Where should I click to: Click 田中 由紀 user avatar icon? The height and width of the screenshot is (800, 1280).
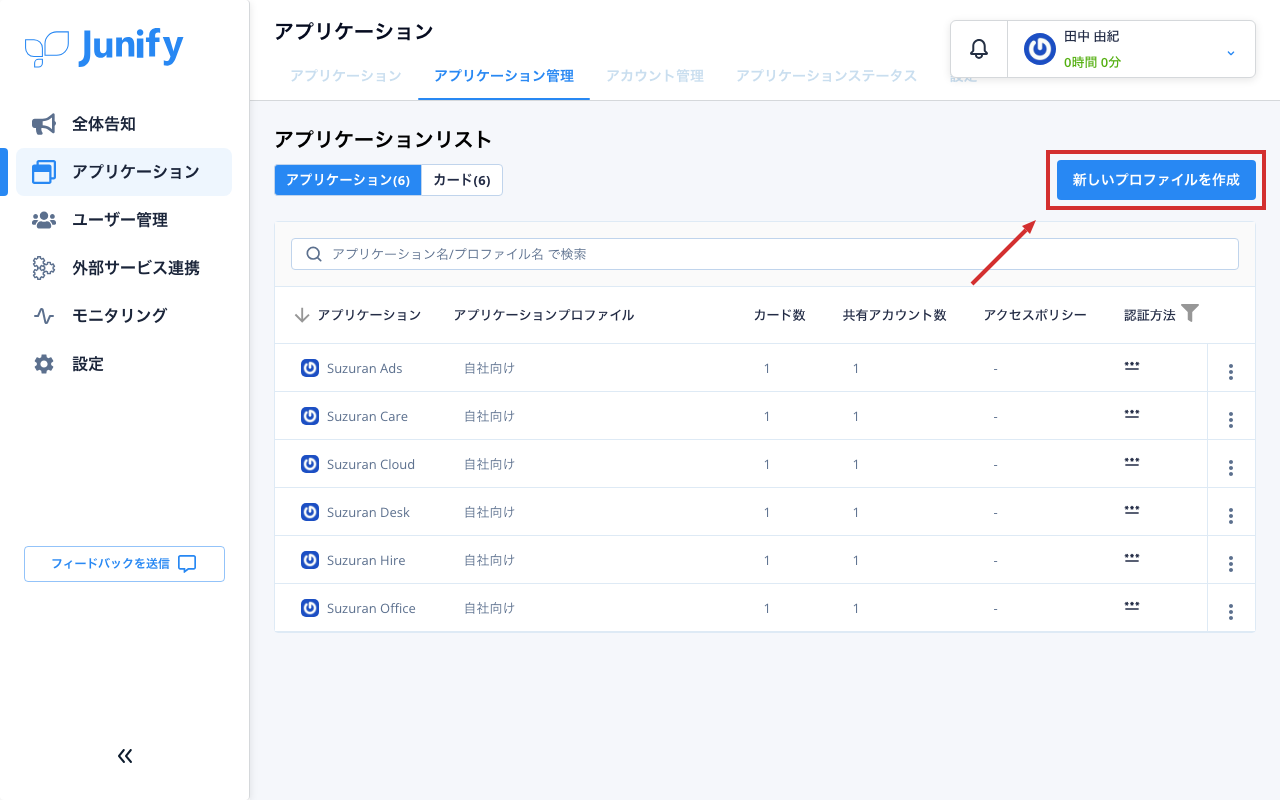click(x=1040, y=49)
